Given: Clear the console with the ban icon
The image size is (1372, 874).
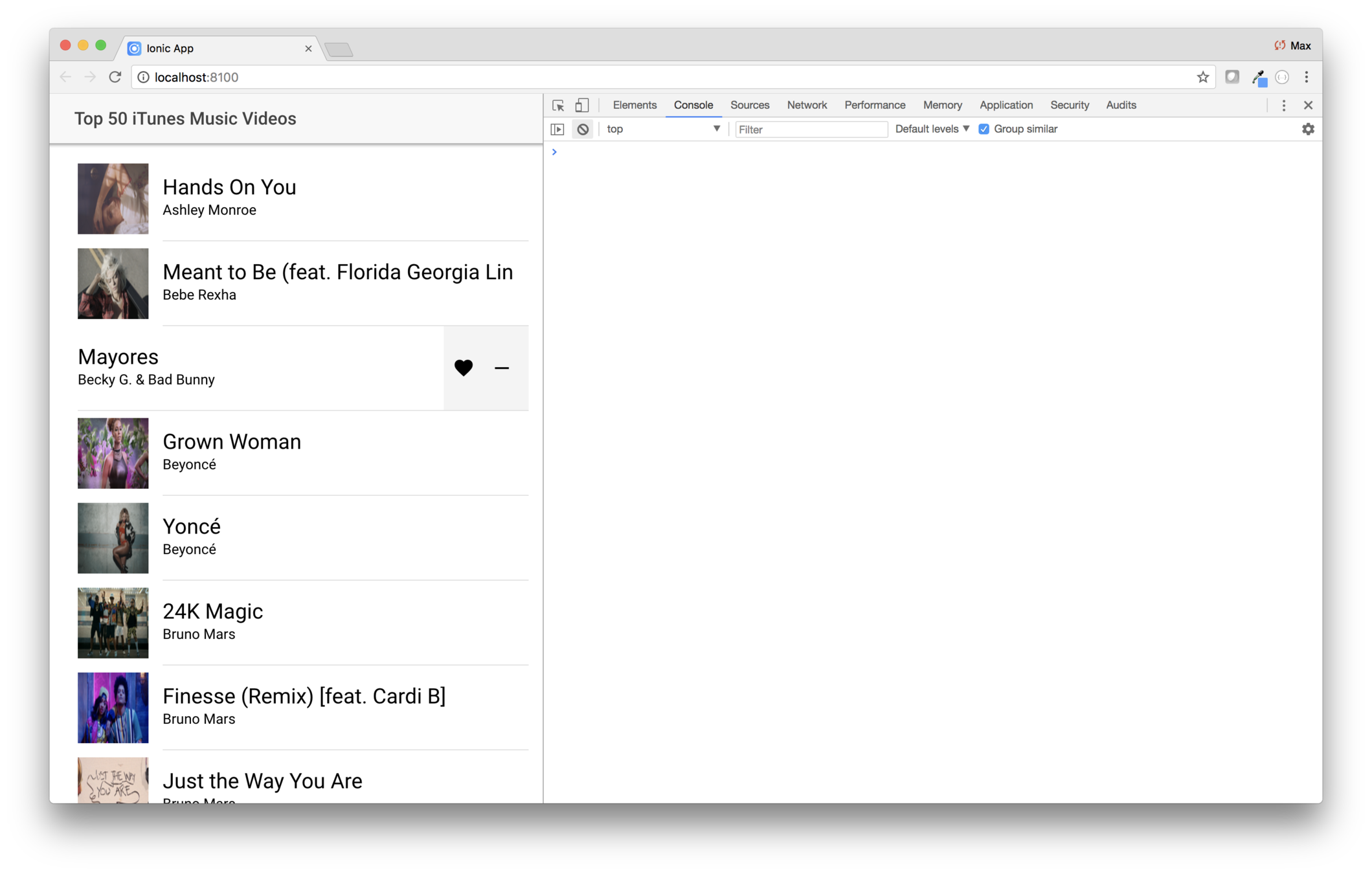Looking at the screenshot, I should [583, 129].
